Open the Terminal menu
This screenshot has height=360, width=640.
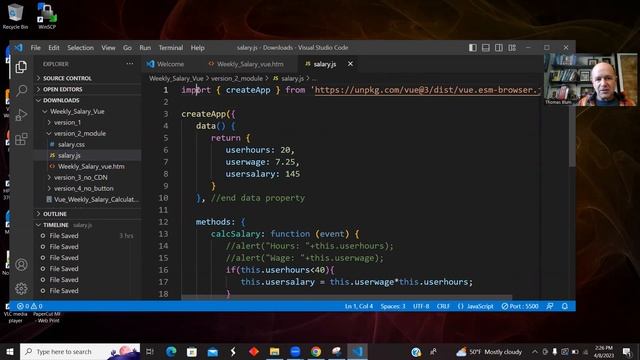[x=171, y=48]
